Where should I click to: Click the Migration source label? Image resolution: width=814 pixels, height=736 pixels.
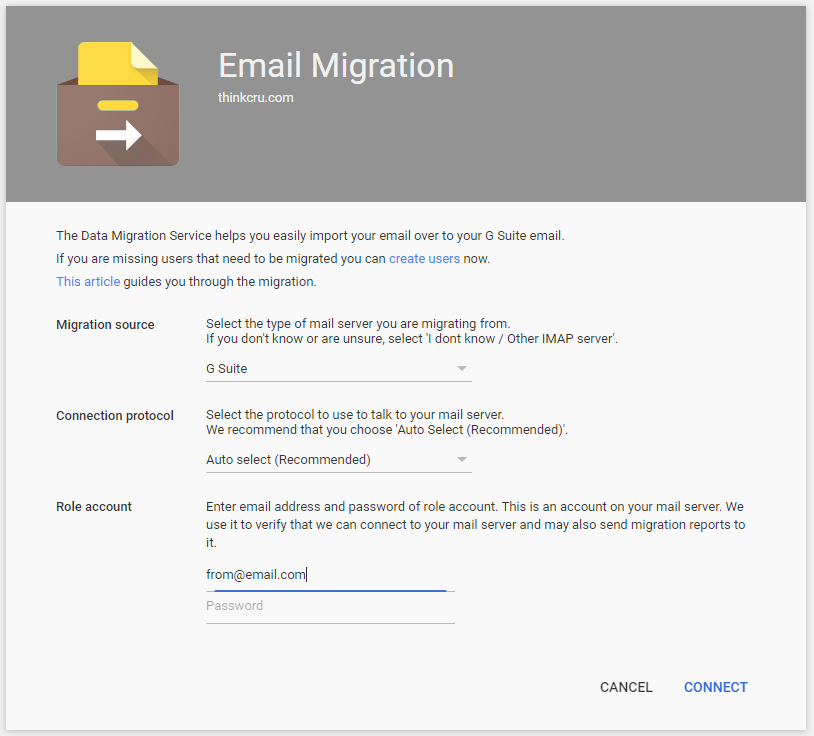point(105,324)
